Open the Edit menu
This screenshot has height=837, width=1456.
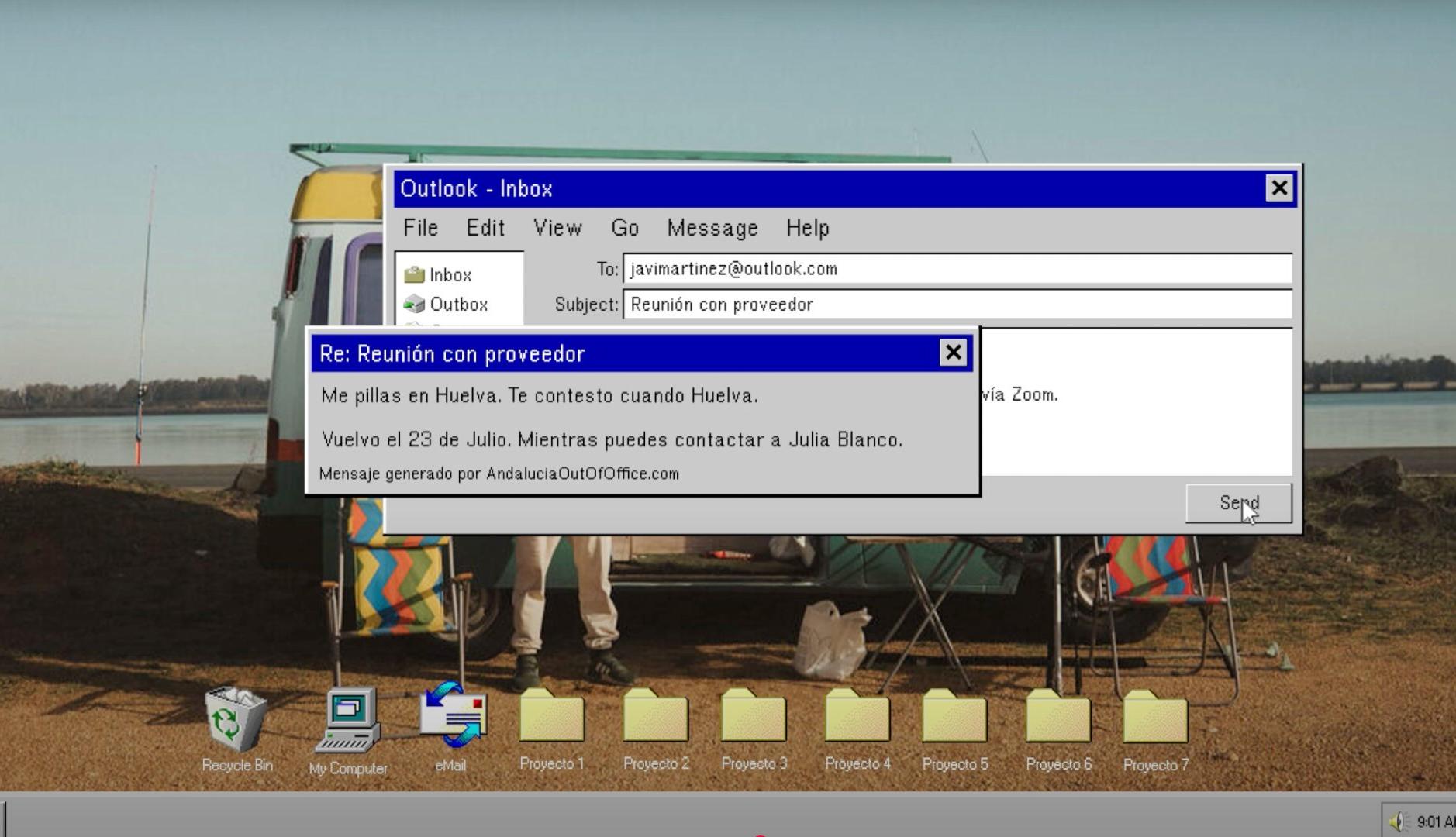(485, 228)
